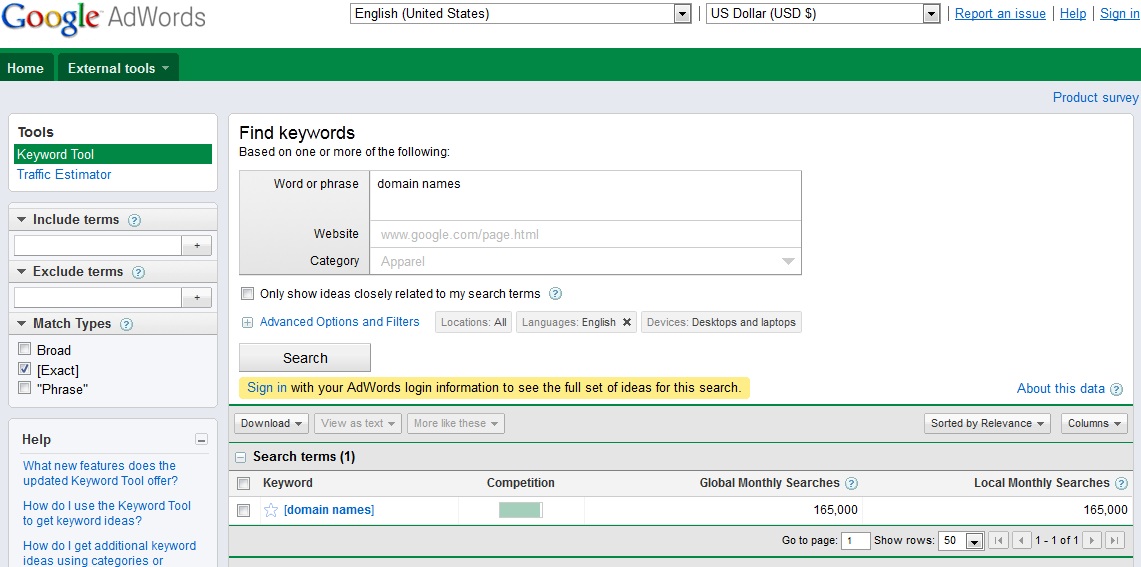The image size is (1141, 567).
Task: Click competition bar for [domain names]
Action: coord(521,510)
